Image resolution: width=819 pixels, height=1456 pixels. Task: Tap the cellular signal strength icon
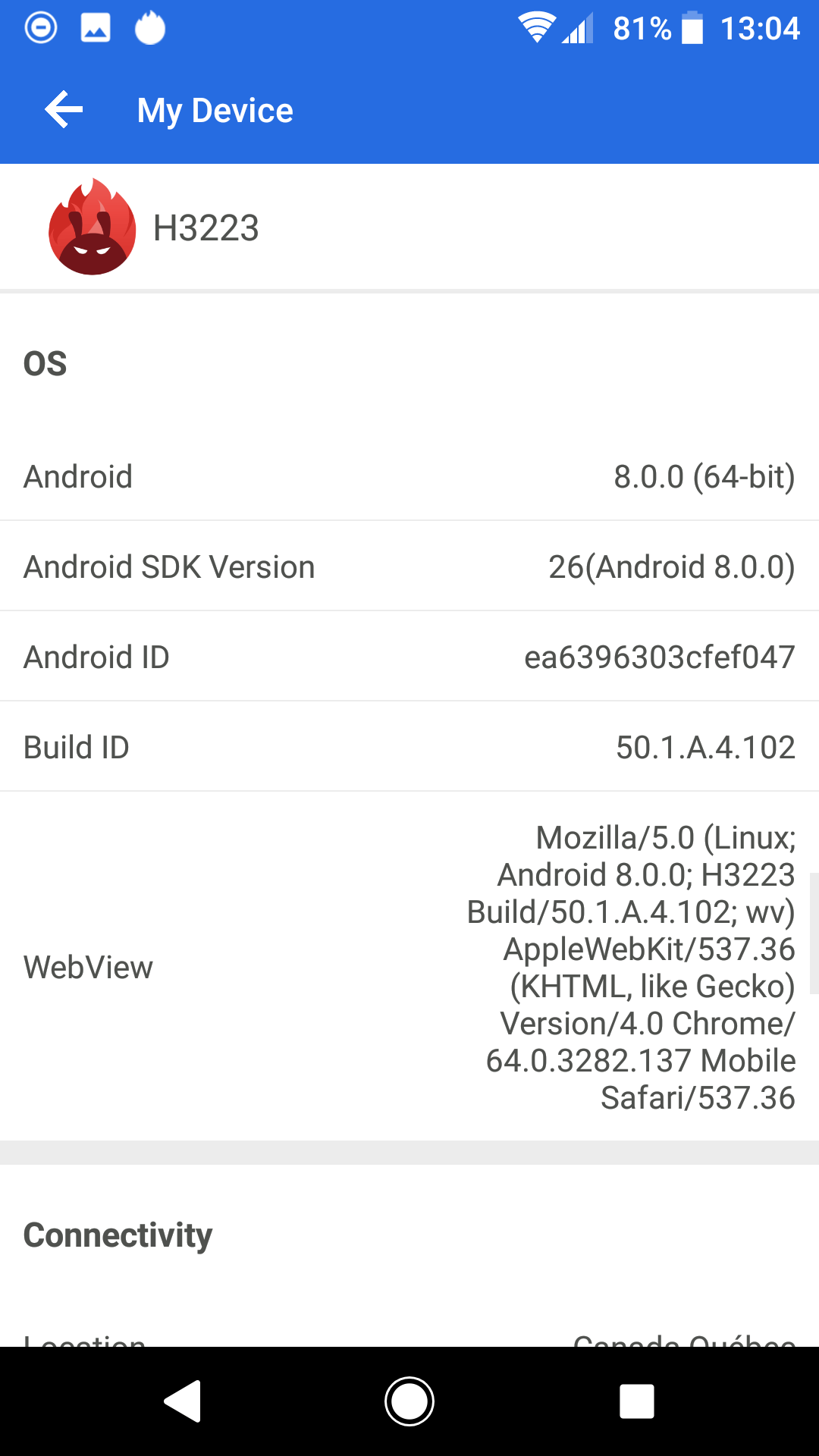578,29
